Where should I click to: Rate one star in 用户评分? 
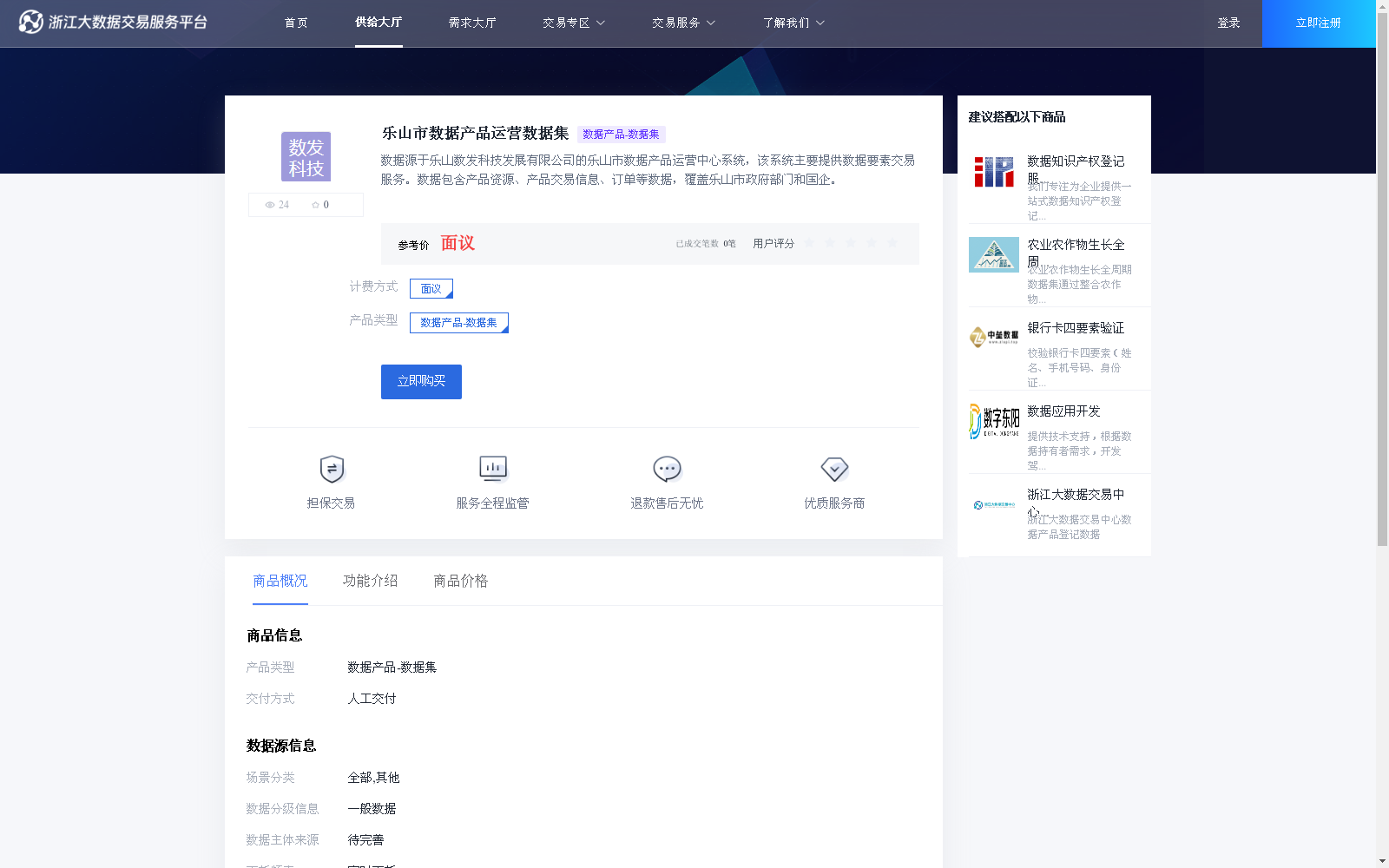(x=809, y=243)
